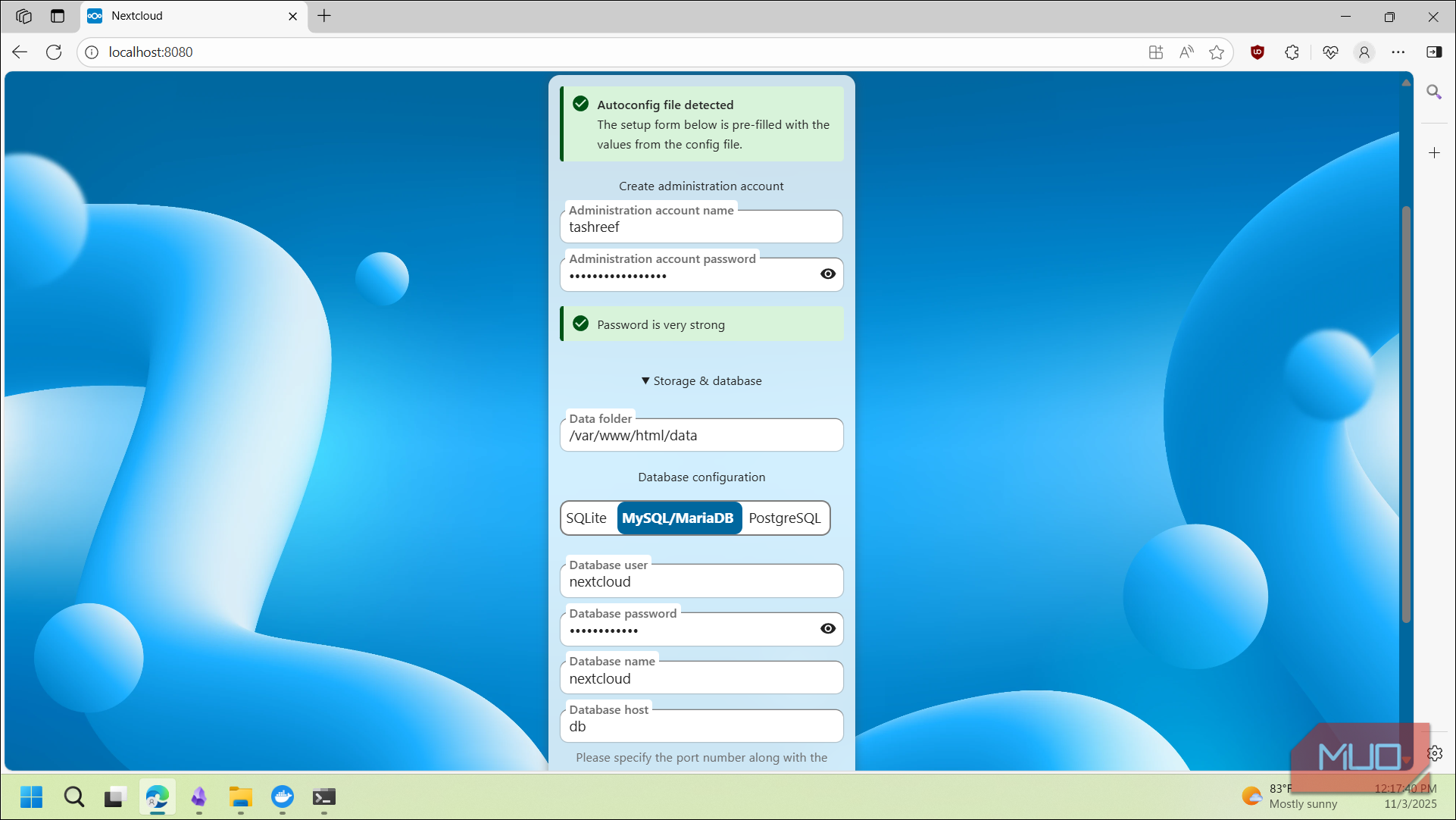
Task: Open the Windows Start menu
Action: coord(31,797)
